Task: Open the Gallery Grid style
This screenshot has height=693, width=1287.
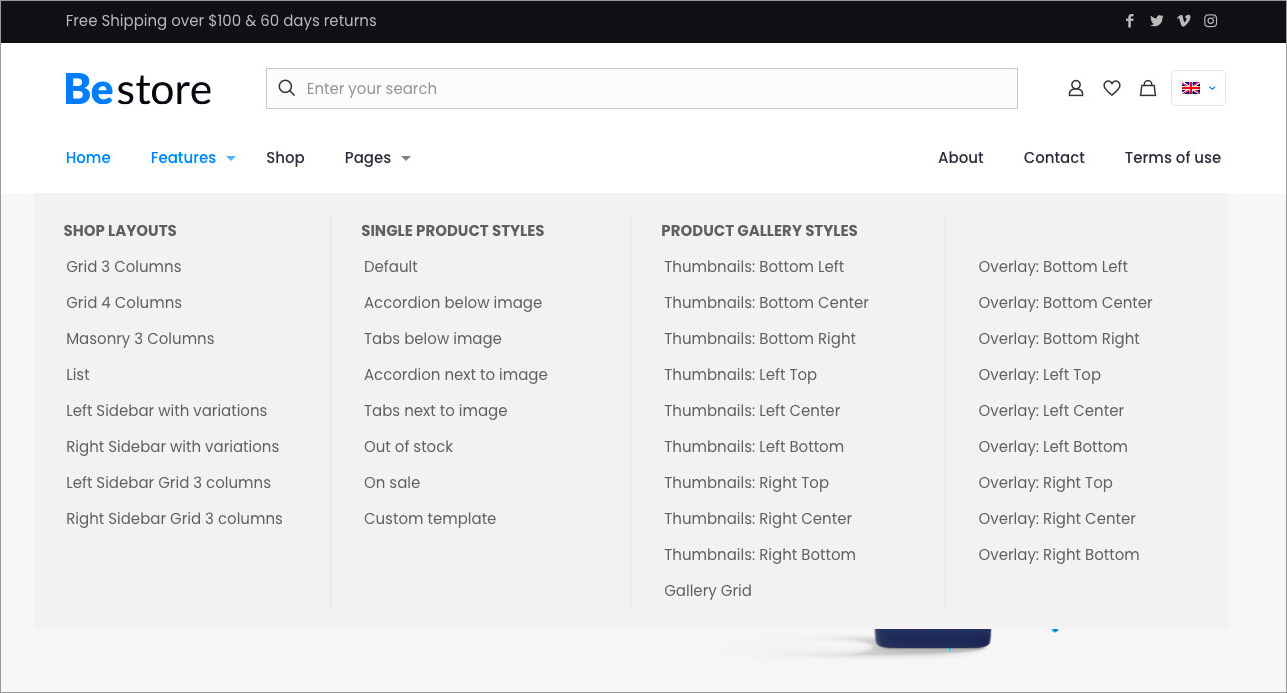Action: [x=708, y=590]
